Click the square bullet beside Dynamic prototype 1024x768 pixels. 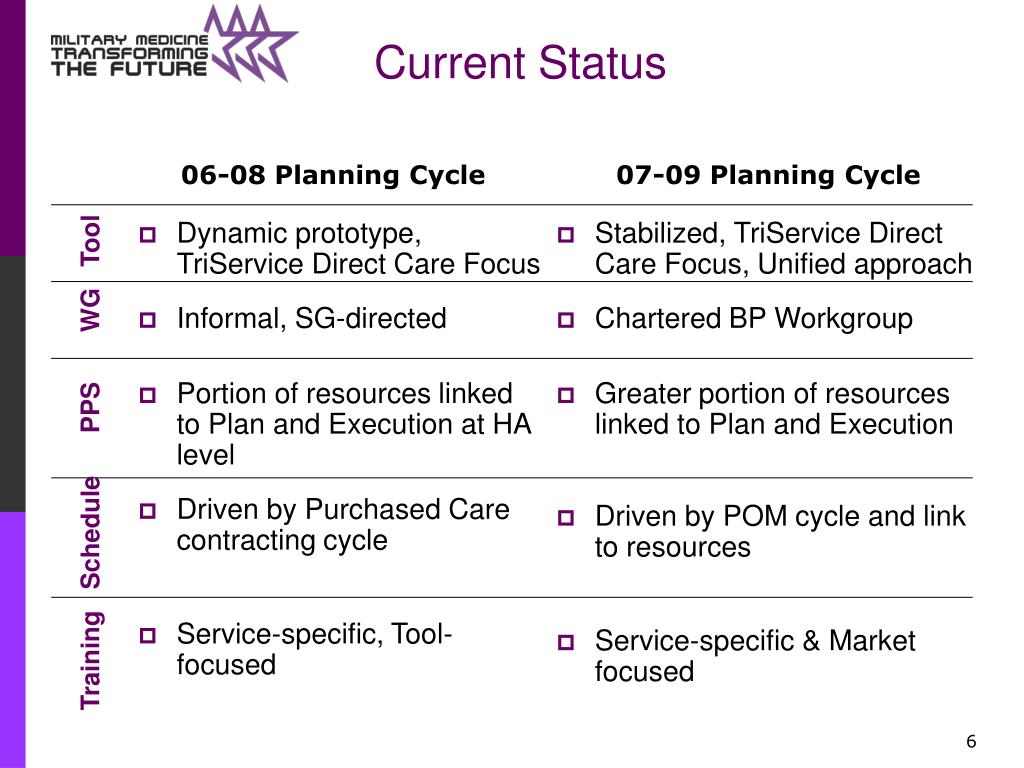coord(148,234)
